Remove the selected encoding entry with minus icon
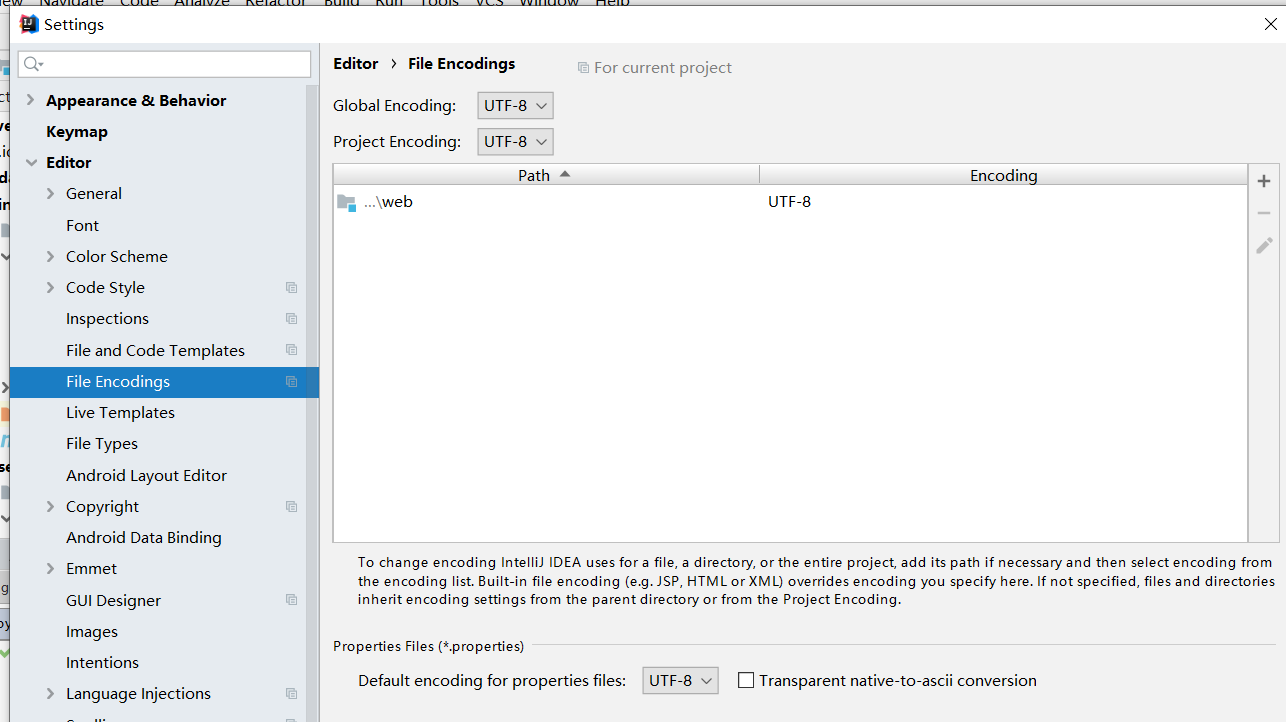 point(1264,213)
